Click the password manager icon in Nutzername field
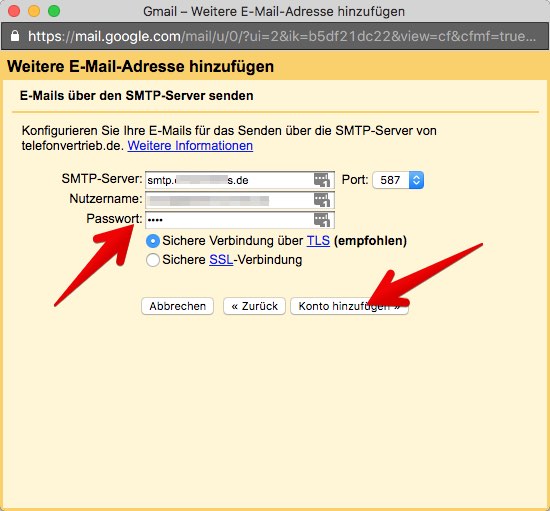Screen dimensions: 550x511 (322, 200)
